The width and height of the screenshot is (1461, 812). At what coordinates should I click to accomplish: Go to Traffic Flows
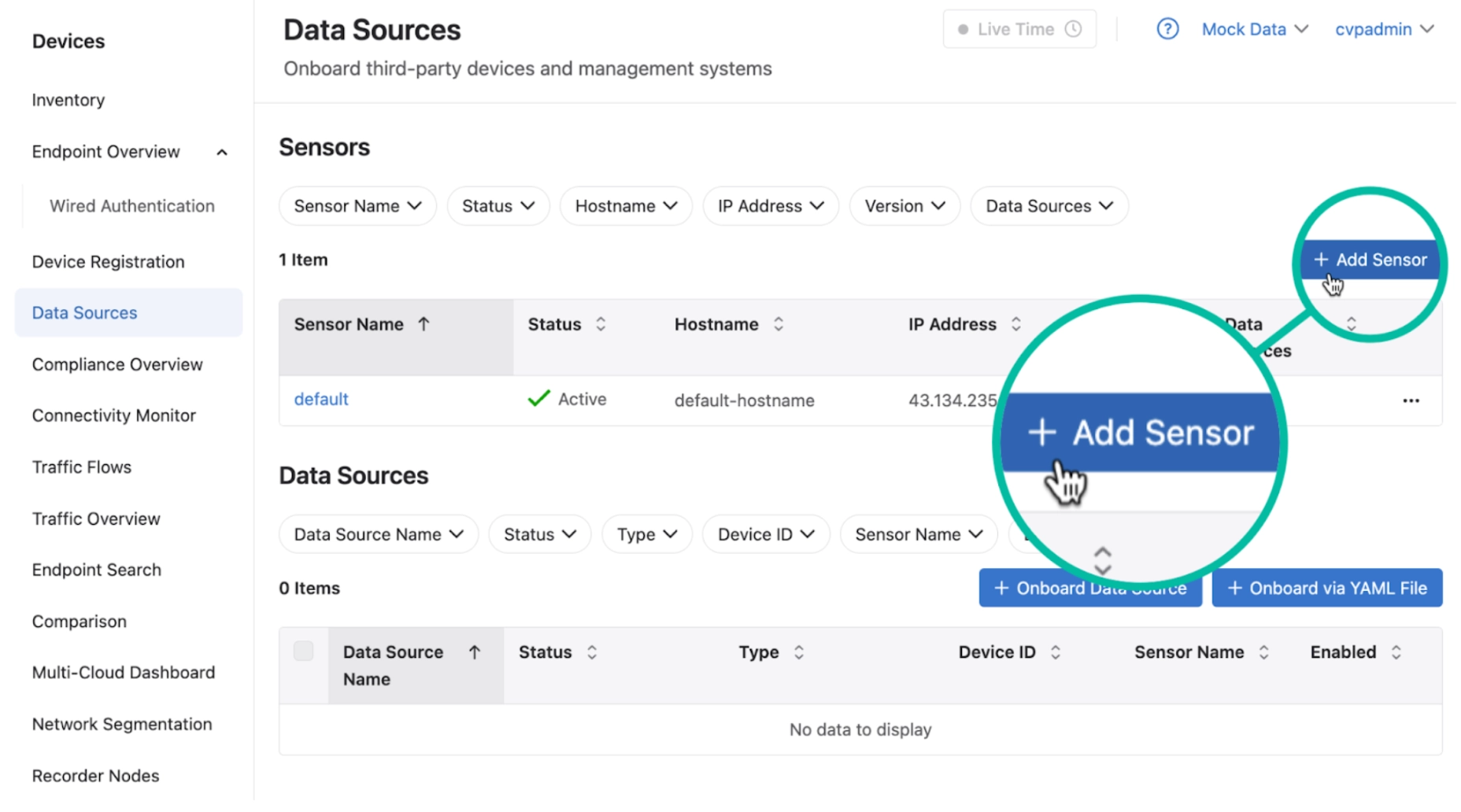click(x=82, y=467)
